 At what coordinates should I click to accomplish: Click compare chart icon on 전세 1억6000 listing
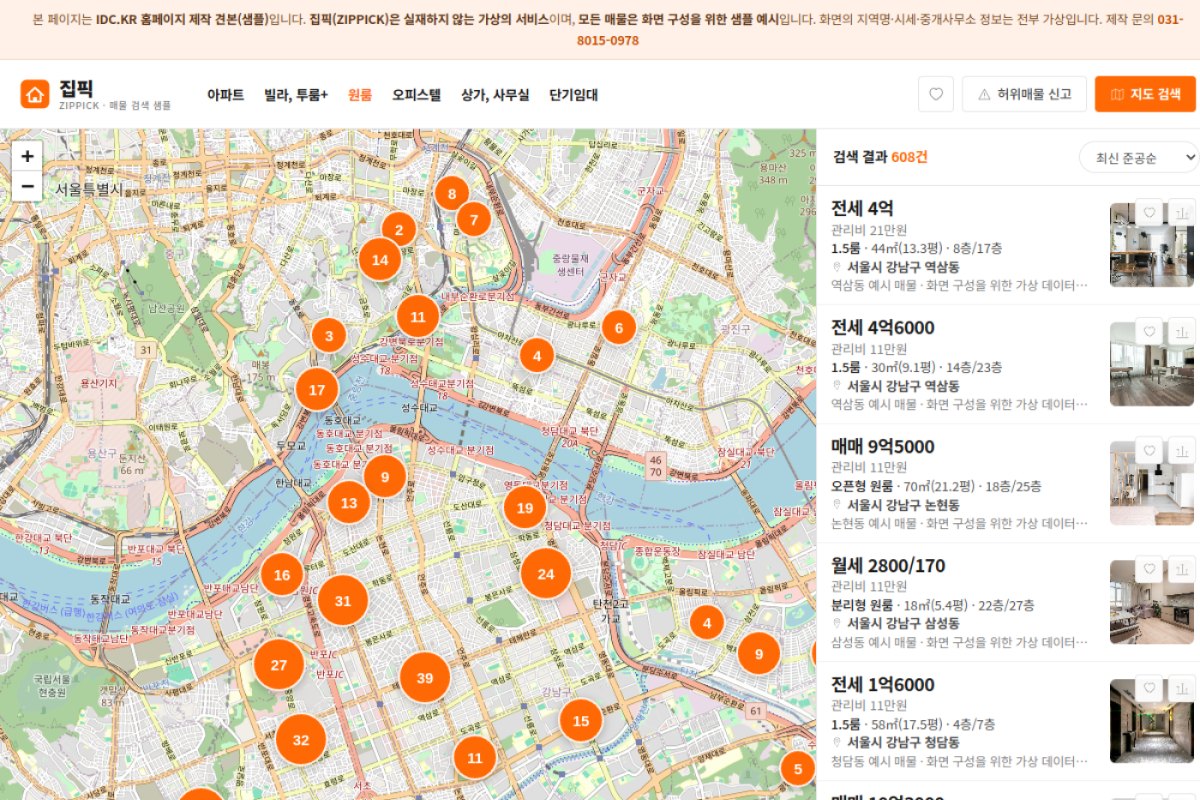(1181, 689)
